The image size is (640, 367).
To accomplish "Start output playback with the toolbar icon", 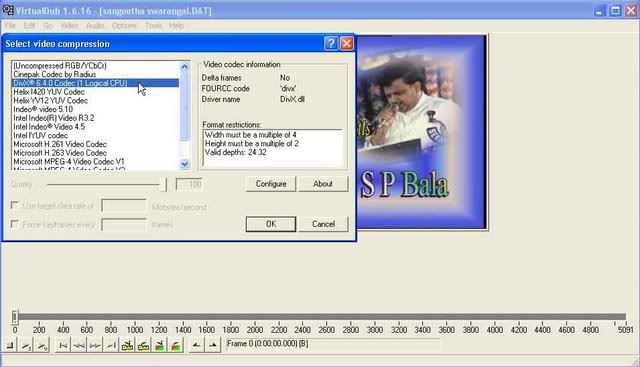I will click(x=42, y=345).
